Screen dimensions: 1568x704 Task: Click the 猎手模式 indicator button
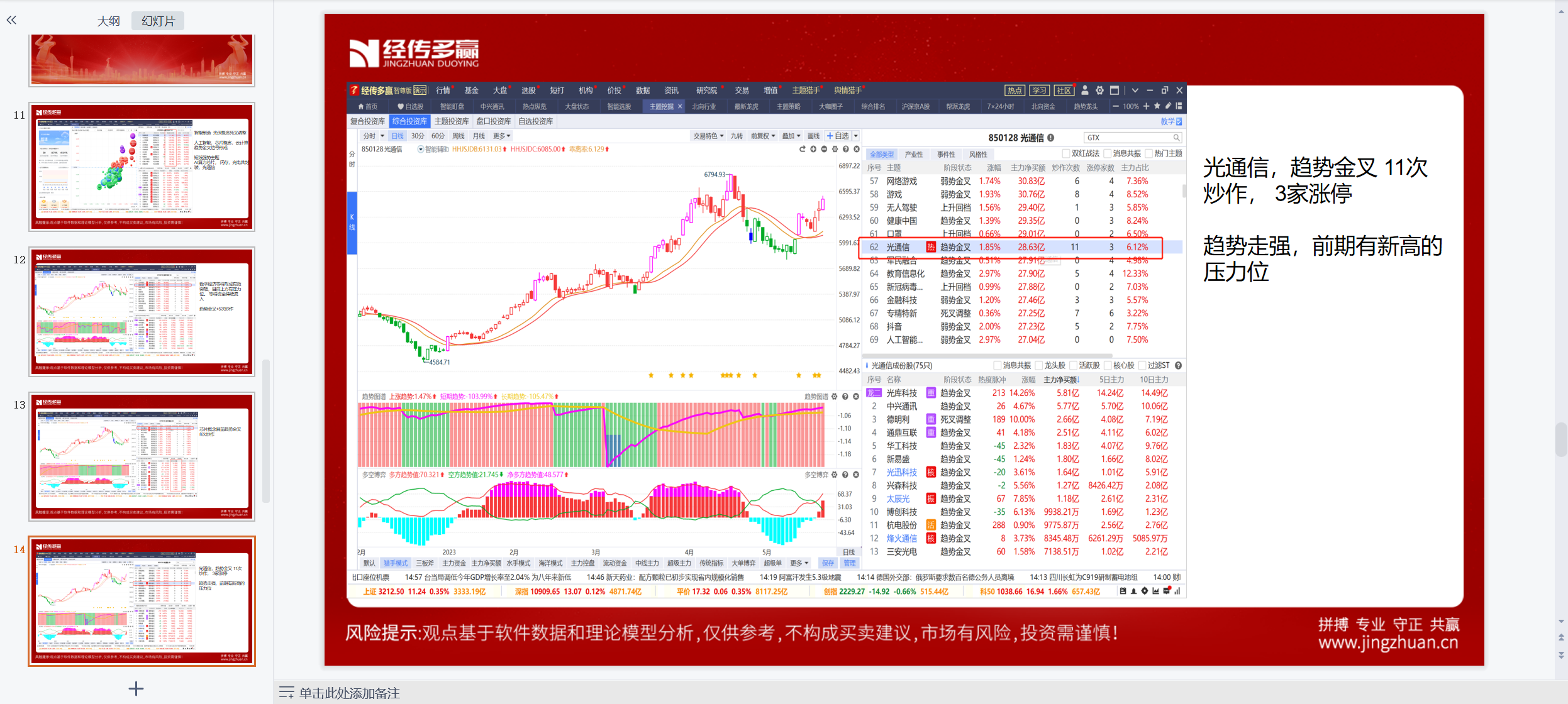tap(396, 563)
